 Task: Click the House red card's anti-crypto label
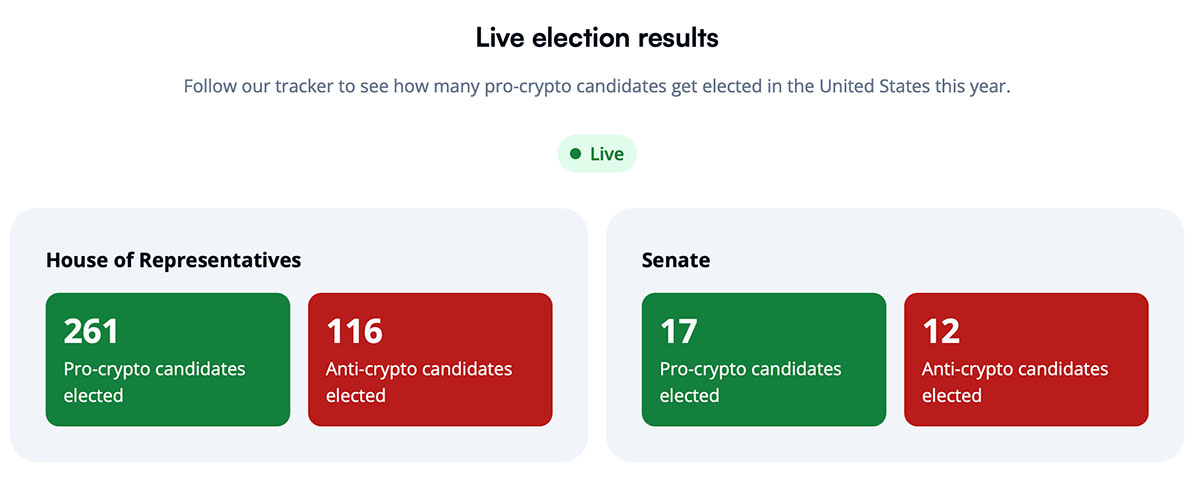(x=419, y=382)
